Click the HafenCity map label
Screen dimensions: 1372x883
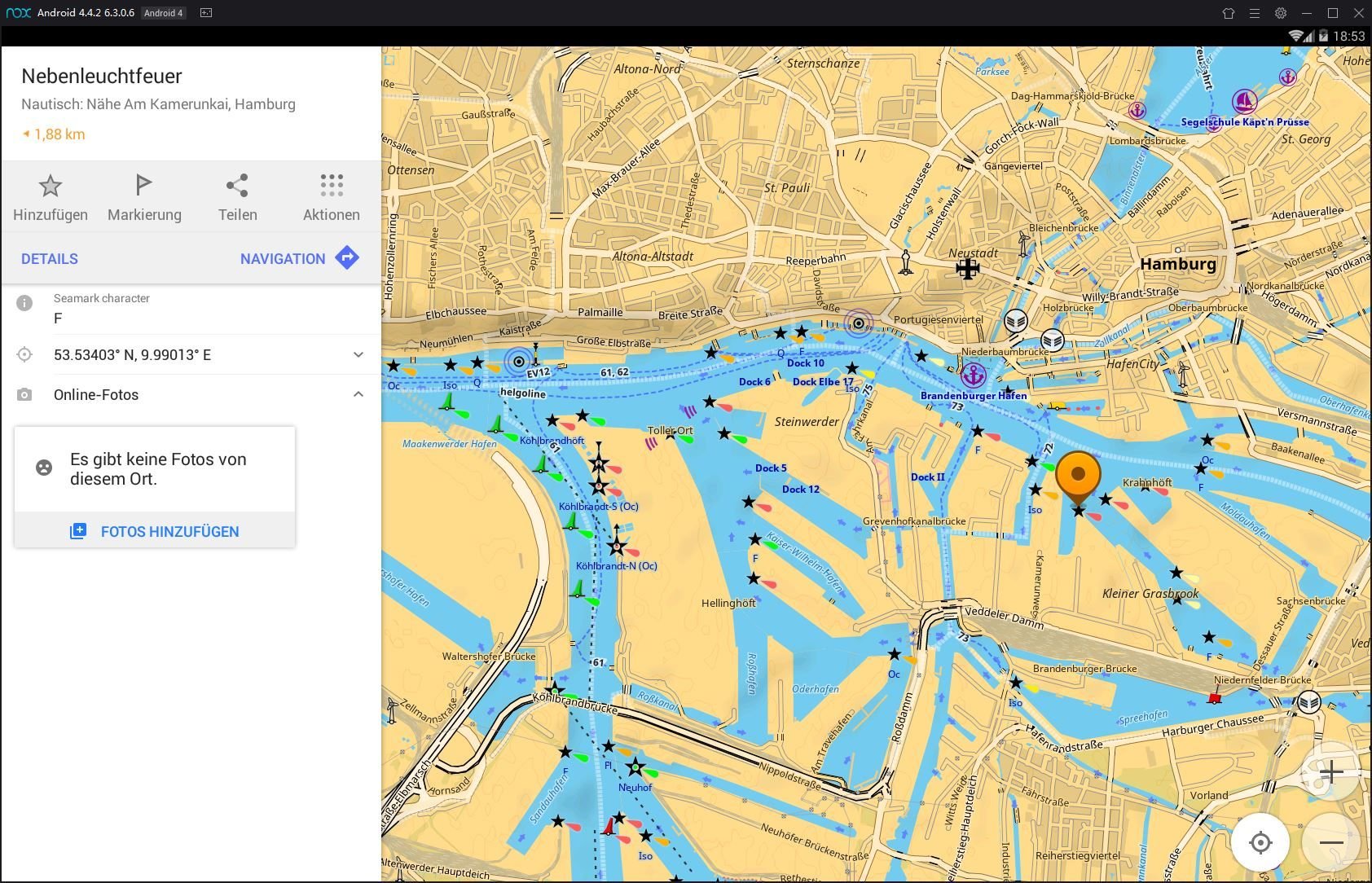click(x=1132, y=364)
